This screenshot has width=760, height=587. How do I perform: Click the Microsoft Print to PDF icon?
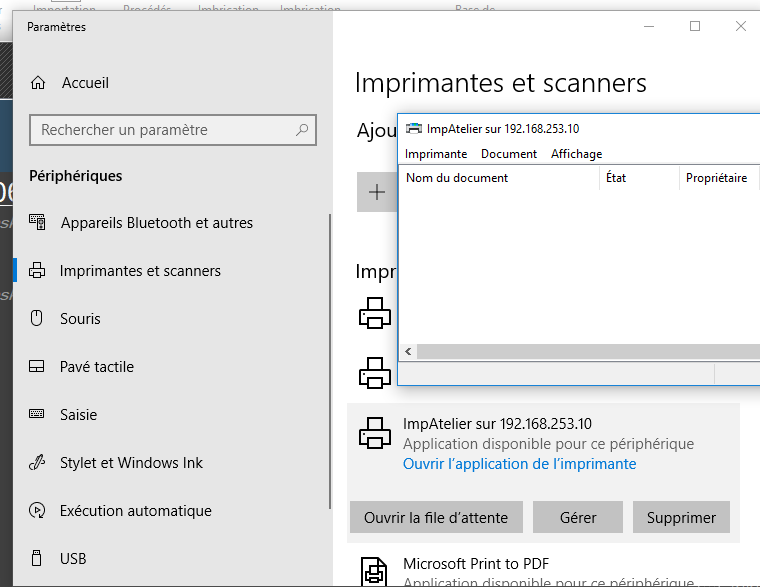tap(375, 571)
